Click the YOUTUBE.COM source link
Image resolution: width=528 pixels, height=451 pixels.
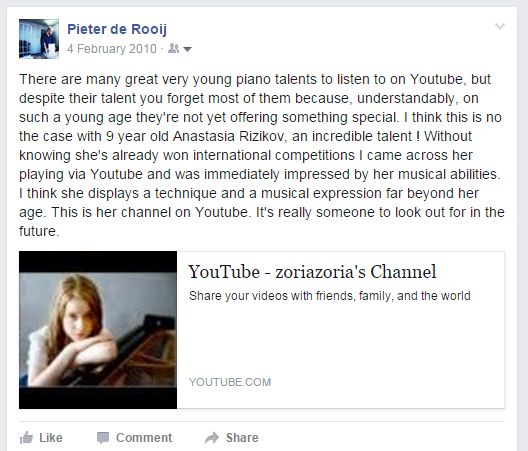(x=230, y=382)
